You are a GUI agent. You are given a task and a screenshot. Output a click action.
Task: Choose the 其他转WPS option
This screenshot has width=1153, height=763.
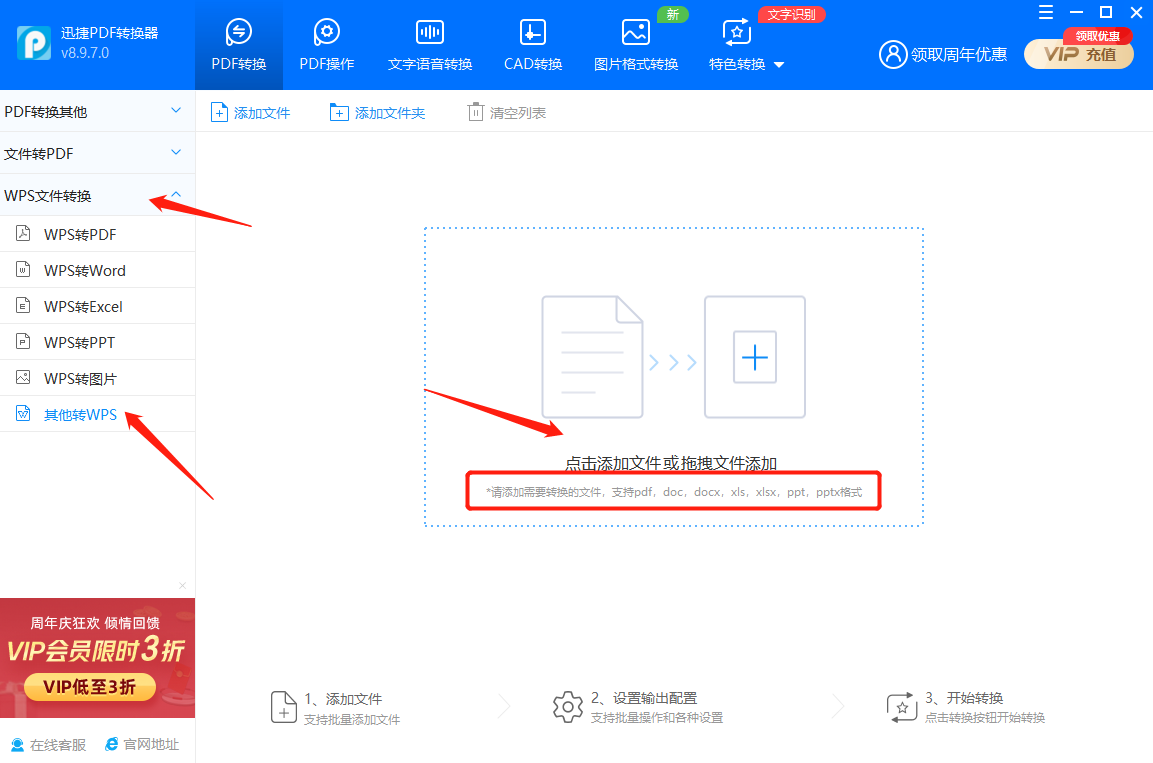coord(80,415)
